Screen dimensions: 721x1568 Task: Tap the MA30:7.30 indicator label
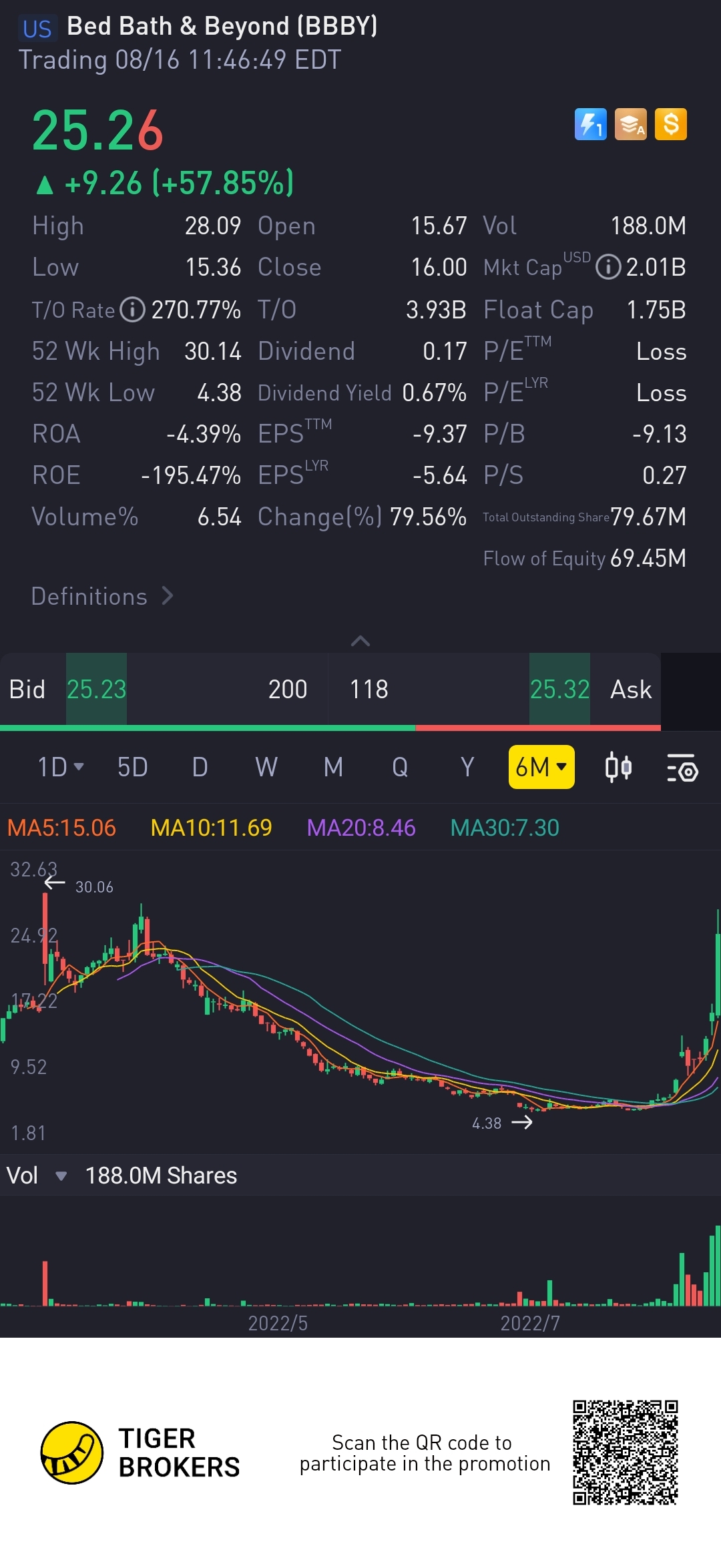(x=505, y=828)
